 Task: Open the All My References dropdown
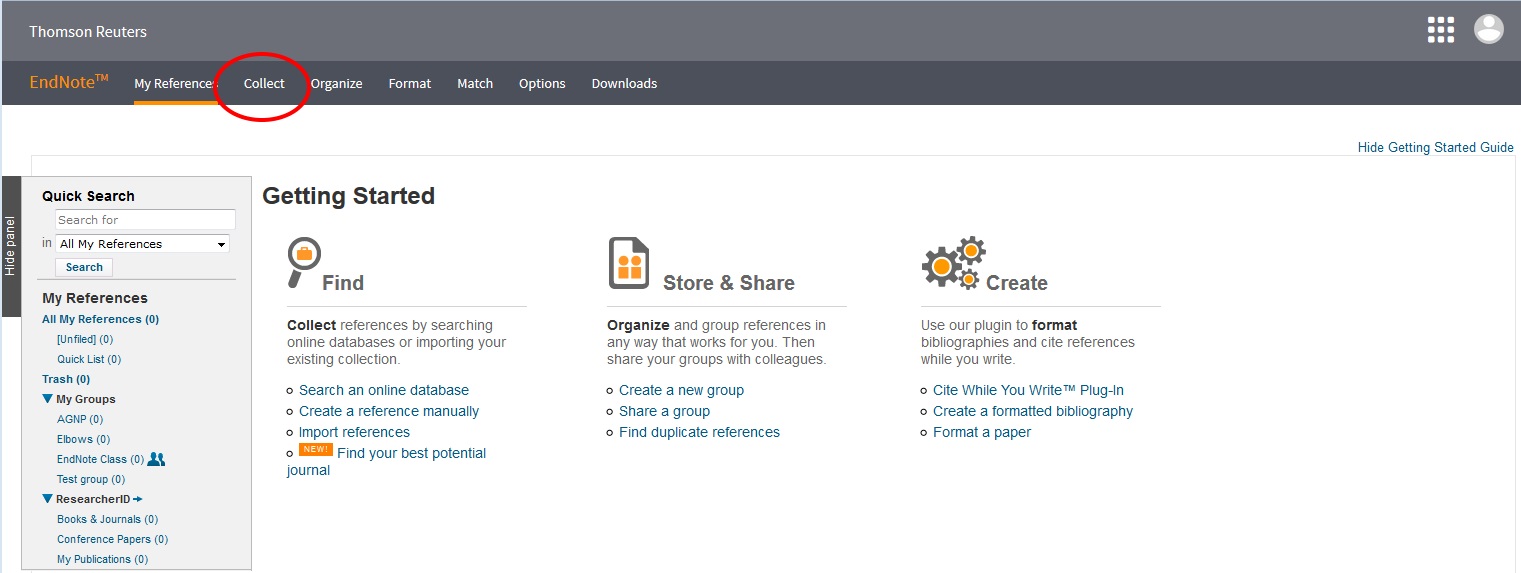[x=142, y=244]
